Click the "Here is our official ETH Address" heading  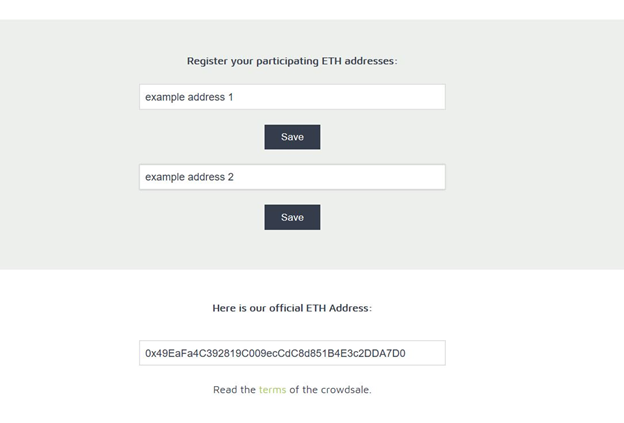coord(292,308)
